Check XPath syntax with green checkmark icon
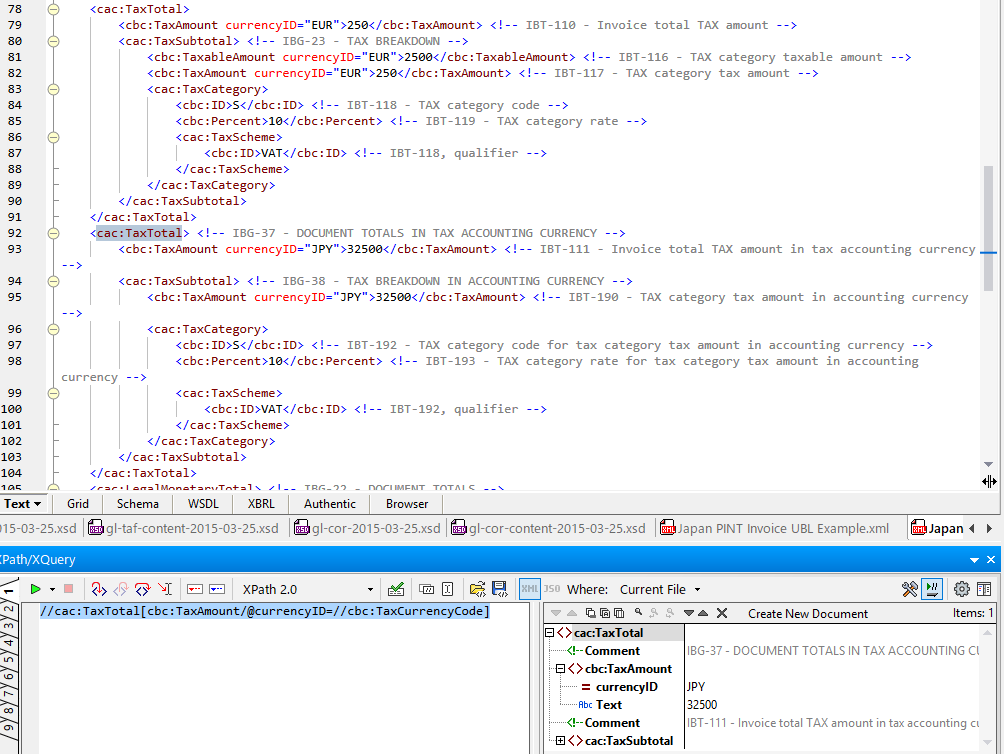This screenshot has height=754, width=1004. tap(396, 589)
